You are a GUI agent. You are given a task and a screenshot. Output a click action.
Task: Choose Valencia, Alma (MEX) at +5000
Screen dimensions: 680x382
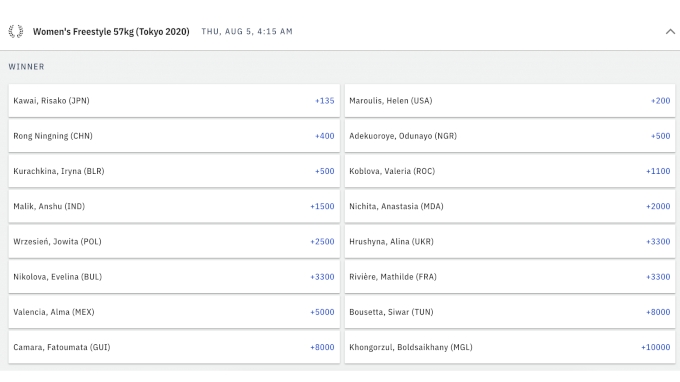coord(174,312)
